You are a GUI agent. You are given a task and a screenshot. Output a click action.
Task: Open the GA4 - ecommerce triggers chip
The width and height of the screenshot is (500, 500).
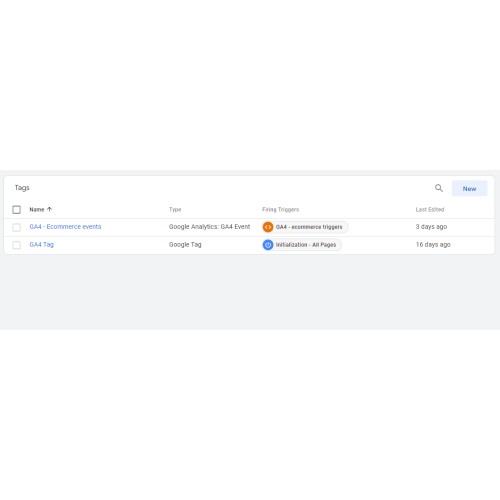click(x=305, y=227)
